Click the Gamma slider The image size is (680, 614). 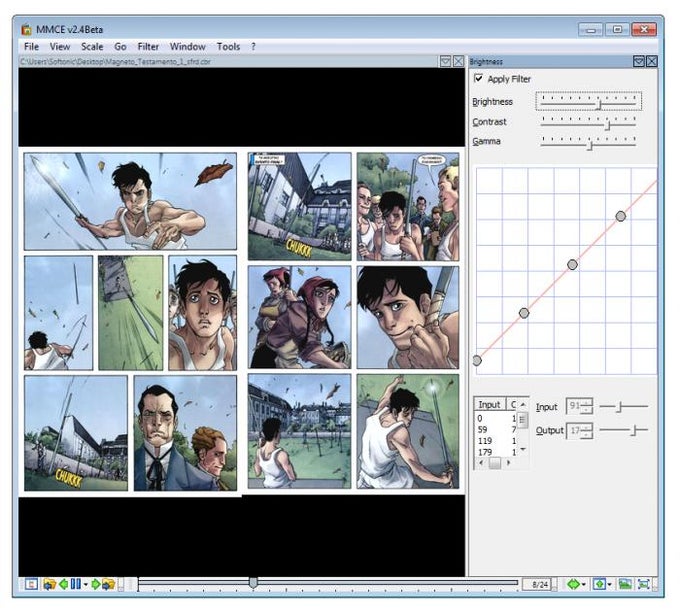pyautogui.click(x=588, y=142)
